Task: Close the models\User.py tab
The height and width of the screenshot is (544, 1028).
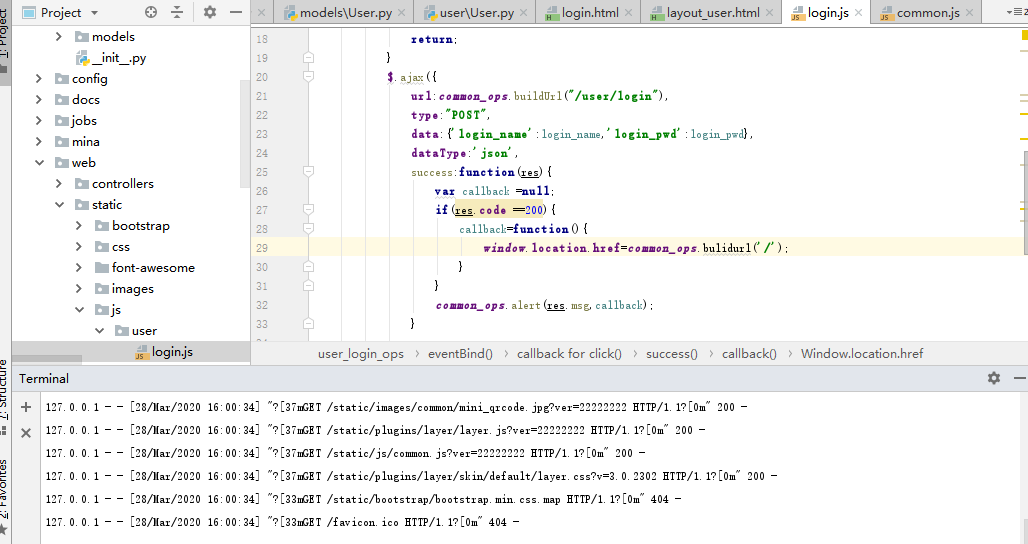Action: (x=401, y=12)
